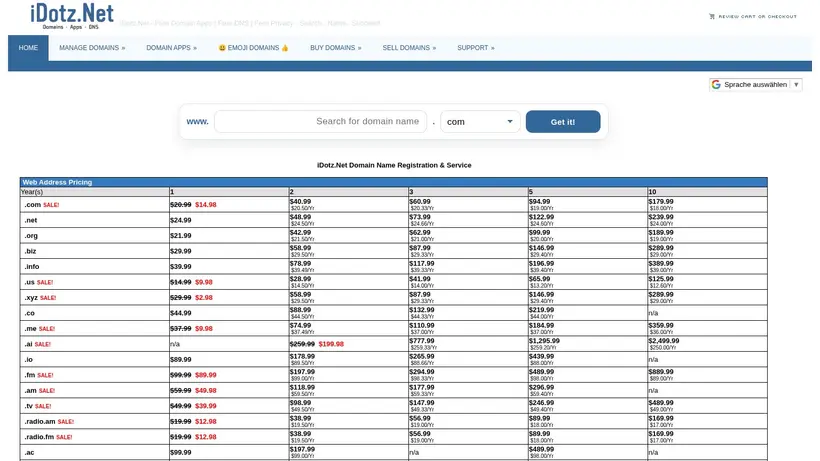This screenshot has height=461, width=820.
Task: Click the .co row label
Action: tap(29, 313)
